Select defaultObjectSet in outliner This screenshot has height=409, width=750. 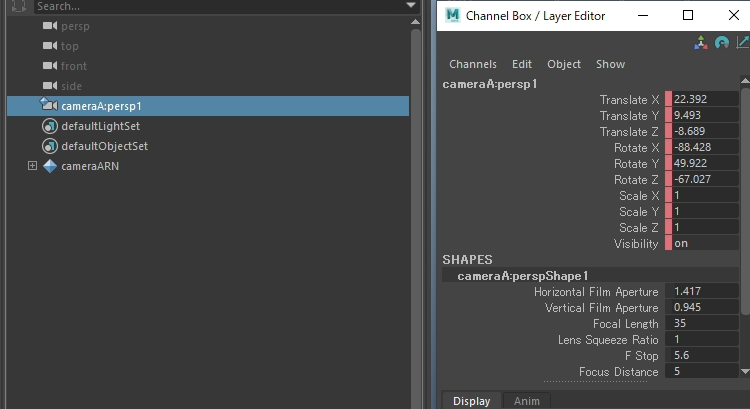104,146
